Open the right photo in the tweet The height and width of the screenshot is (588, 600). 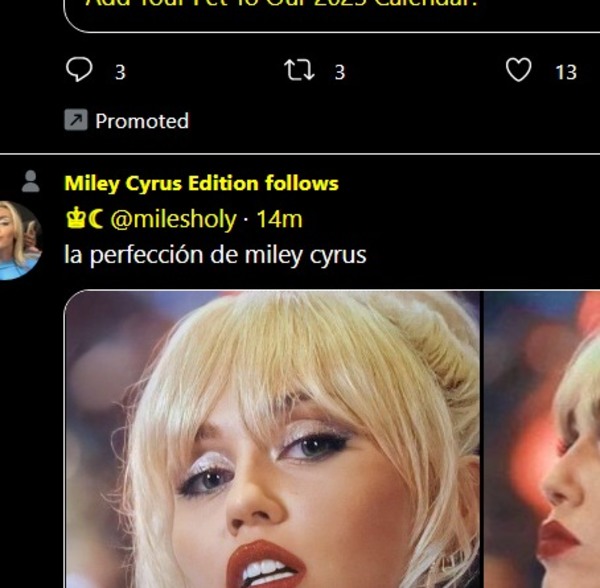tap(543, 440)
